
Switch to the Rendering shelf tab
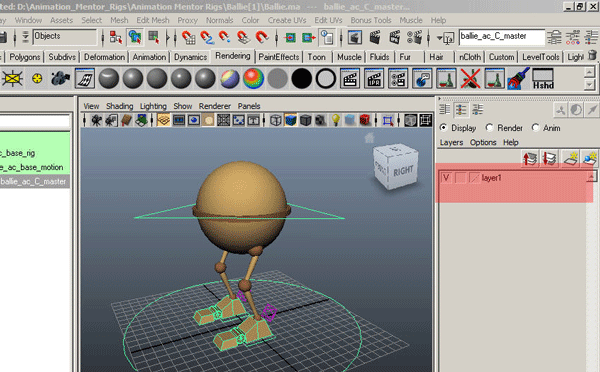click(233, 56)
